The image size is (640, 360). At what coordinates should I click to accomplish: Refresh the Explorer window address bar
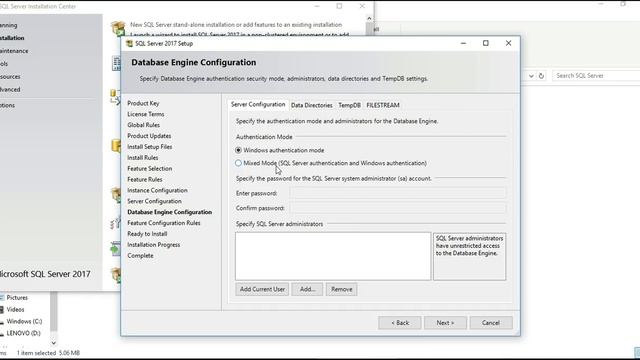[x=541, y=76]
